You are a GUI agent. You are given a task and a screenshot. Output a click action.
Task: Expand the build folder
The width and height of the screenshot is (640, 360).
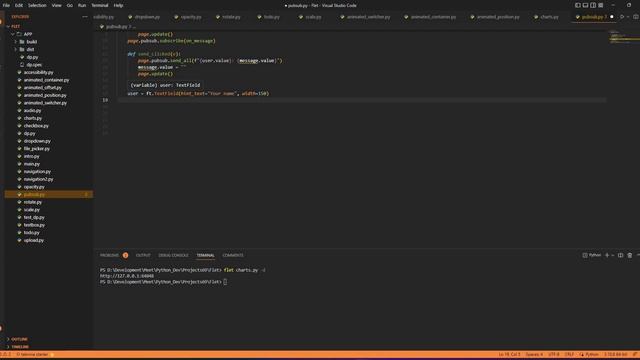[x=31, y=42]
